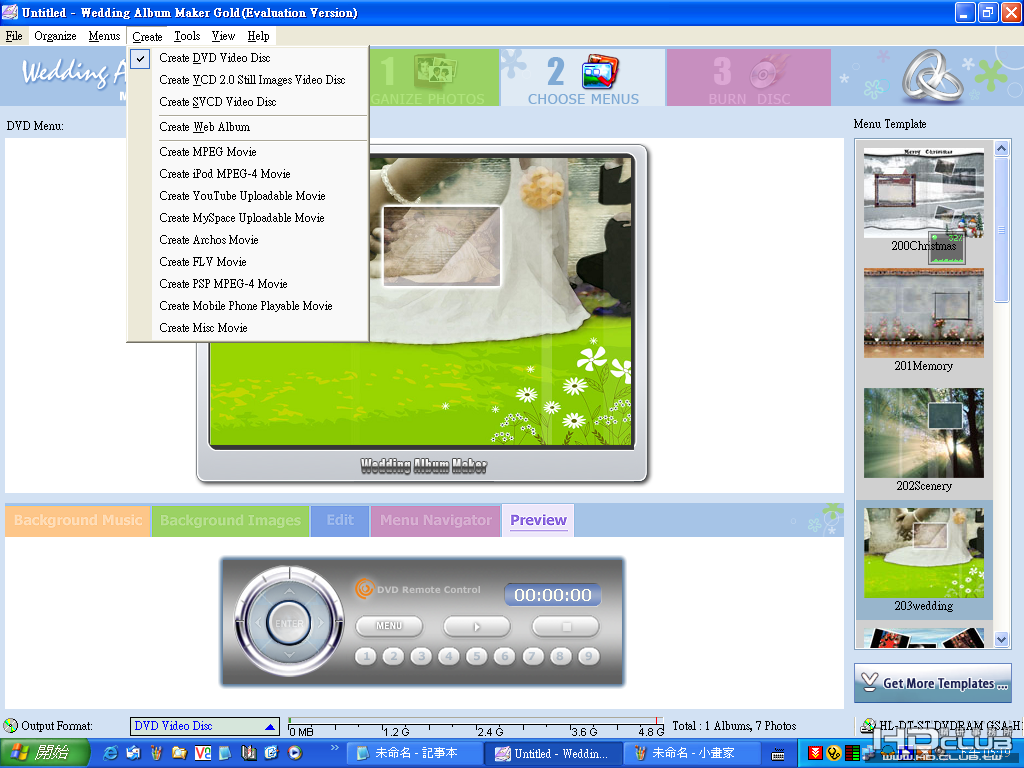1024x768 pixels.
Task: Switch to the Background Music tab
Action: click(78, 520)
